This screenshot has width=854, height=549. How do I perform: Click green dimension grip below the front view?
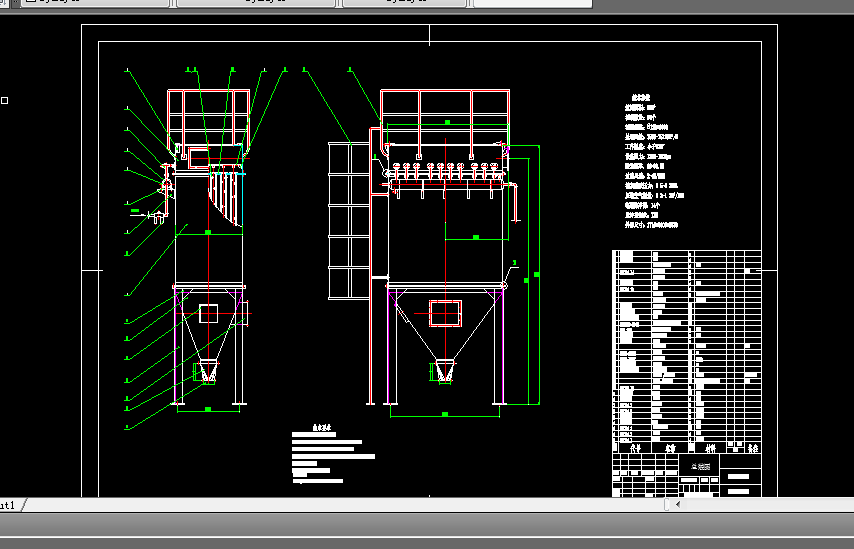pyautogui.click(x=444, y=413)
